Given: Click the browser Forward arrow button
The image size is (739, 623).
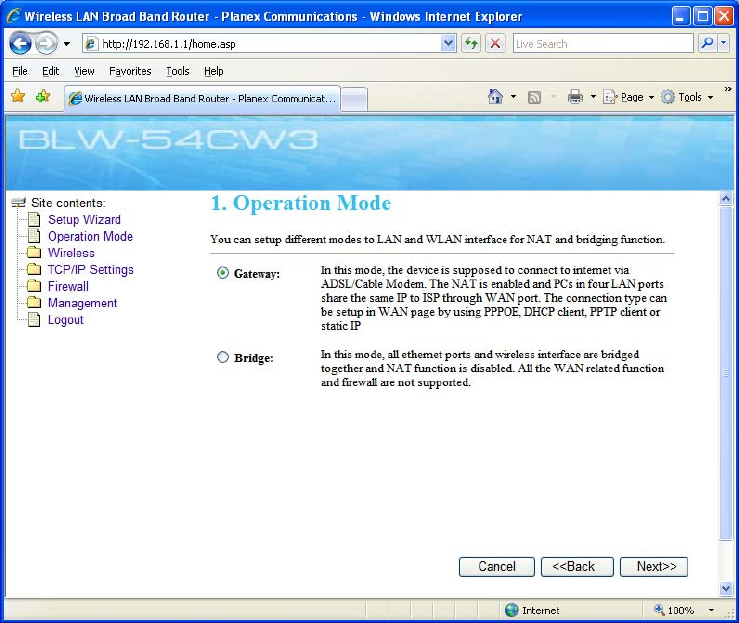Looking at the screenshot, I should pos(47,44).
